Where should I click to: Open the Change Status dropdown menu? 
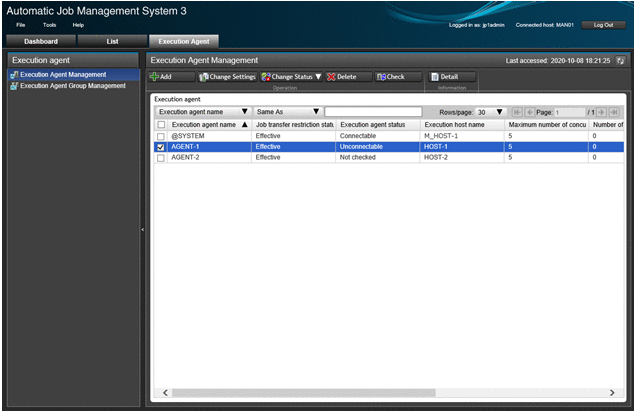(x=291, y=77)
